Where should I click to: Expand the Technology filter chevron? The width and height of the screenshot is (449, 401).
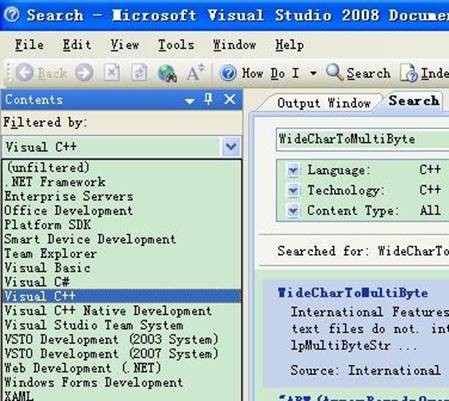click(x=293, y=190)
